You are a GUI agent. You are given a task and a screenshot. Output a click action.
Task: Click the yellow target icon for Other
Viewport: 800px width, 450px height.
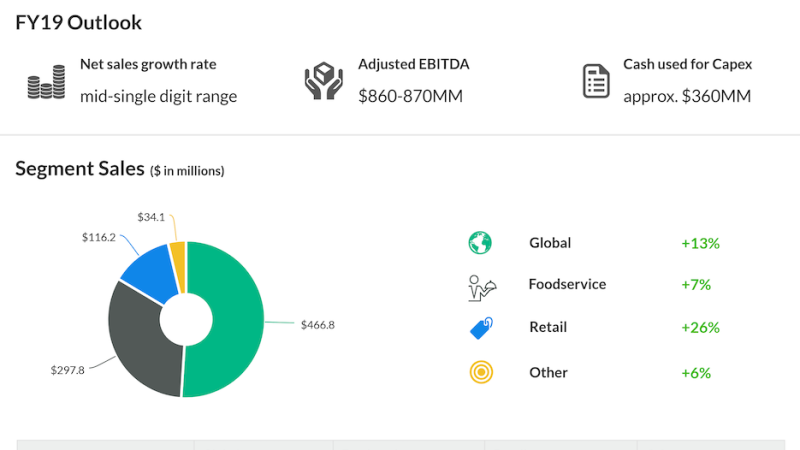click(481, 372)
